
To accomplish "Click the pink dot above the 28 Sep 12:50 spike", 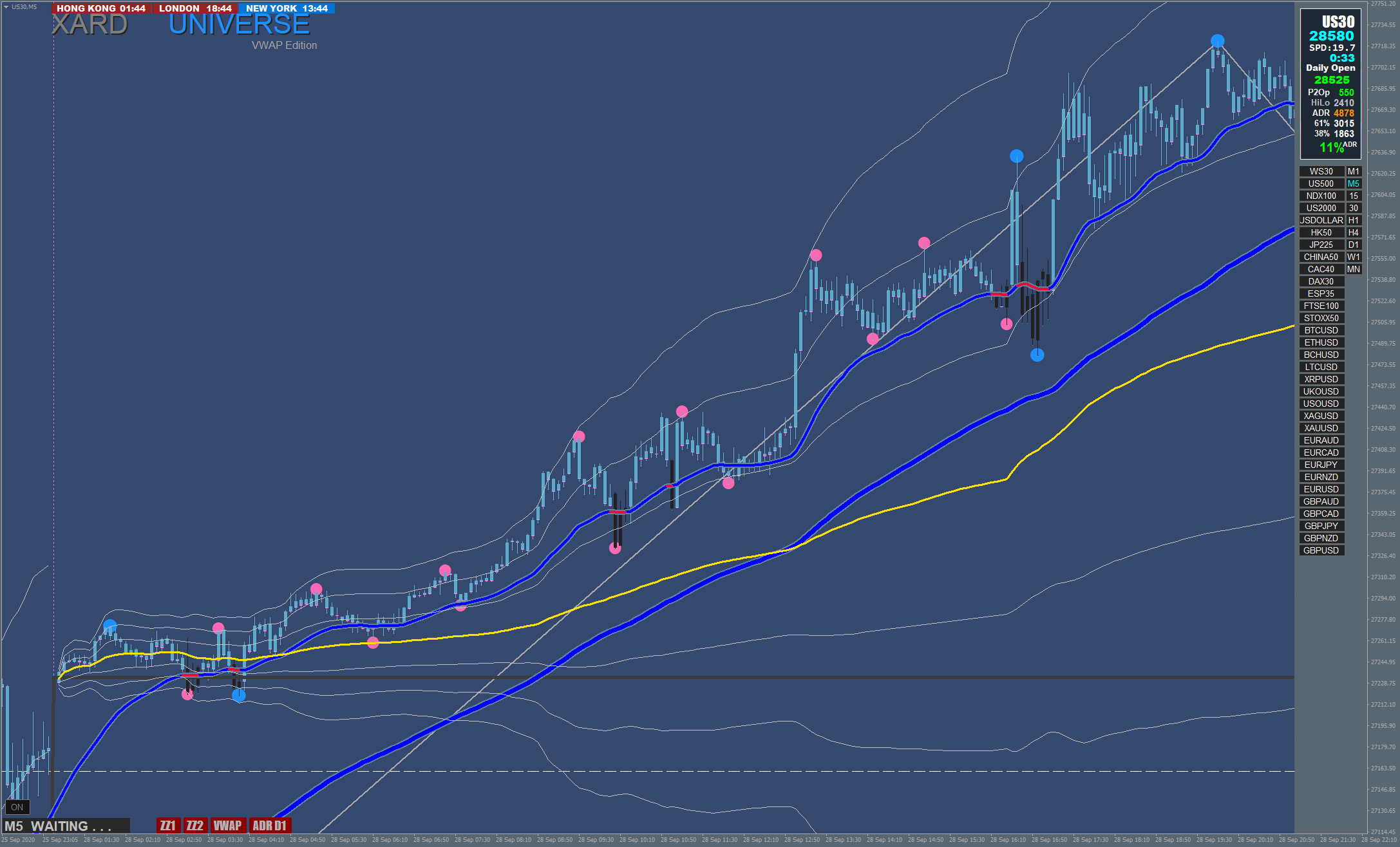I will (x=816, y=256).
